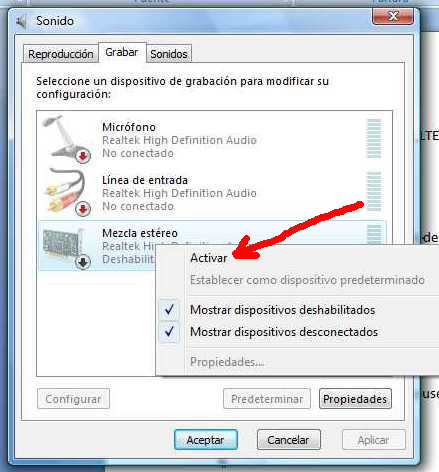Screen dimensions: 439x472
Task: Open the Grabar tab
Action: click(x=122, y=52)
